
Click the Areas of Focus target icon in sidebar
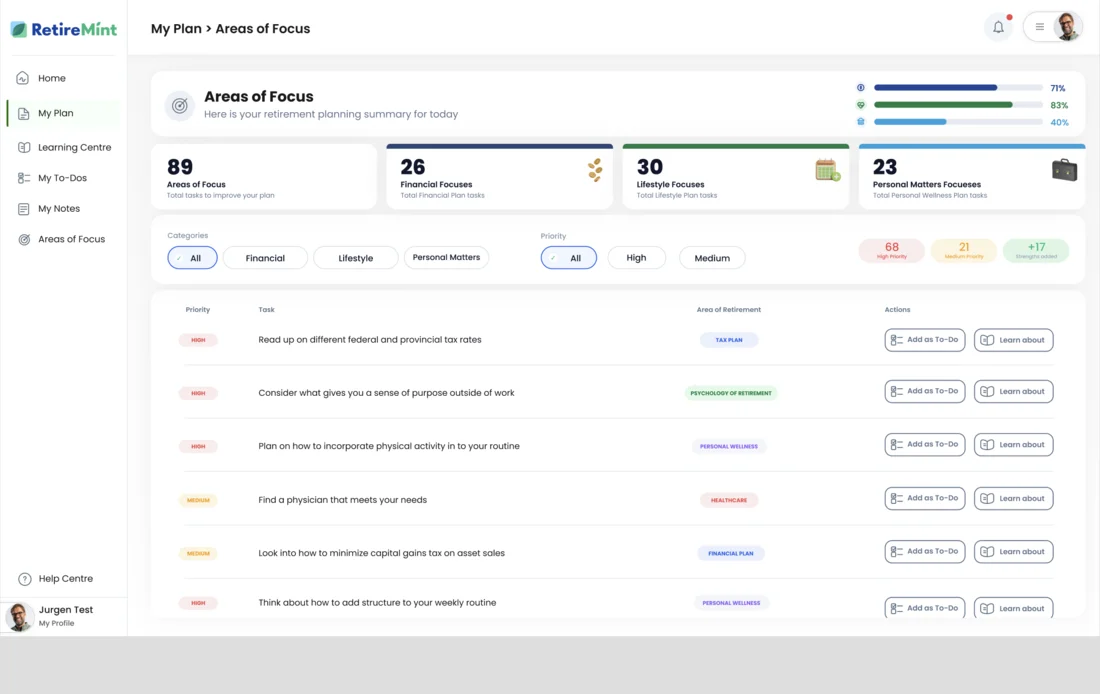click(24, 239)
